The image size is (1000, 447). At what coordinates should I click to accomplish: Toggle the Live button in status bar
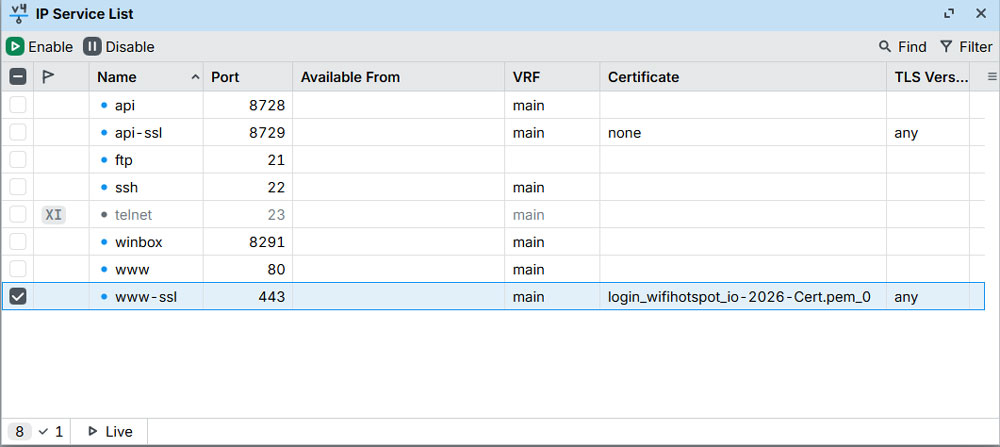coord(110,432)
